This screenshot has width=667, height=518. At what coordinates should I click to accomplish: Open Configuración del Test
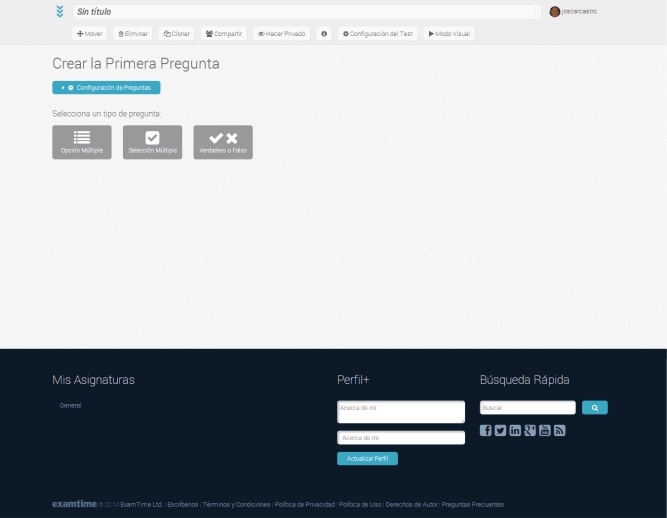tap(378, 34)
